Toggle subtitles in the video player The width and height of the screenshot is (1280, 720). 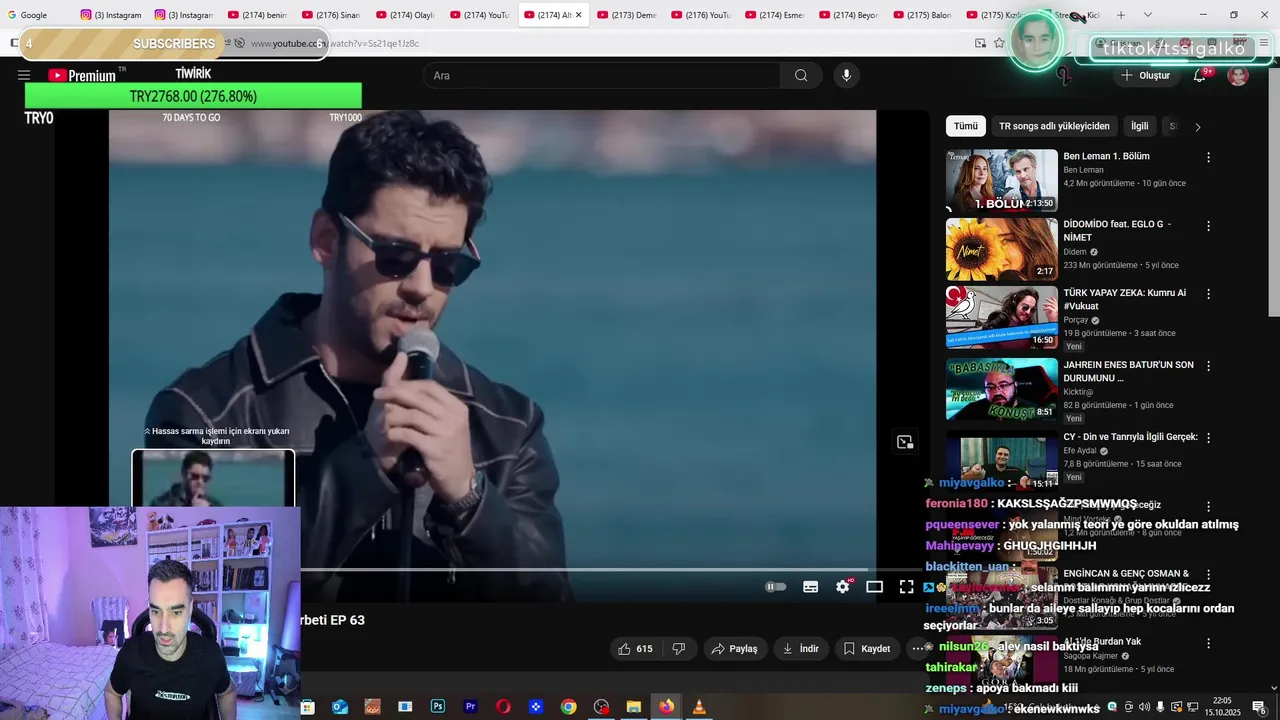[x=811, y=587]
